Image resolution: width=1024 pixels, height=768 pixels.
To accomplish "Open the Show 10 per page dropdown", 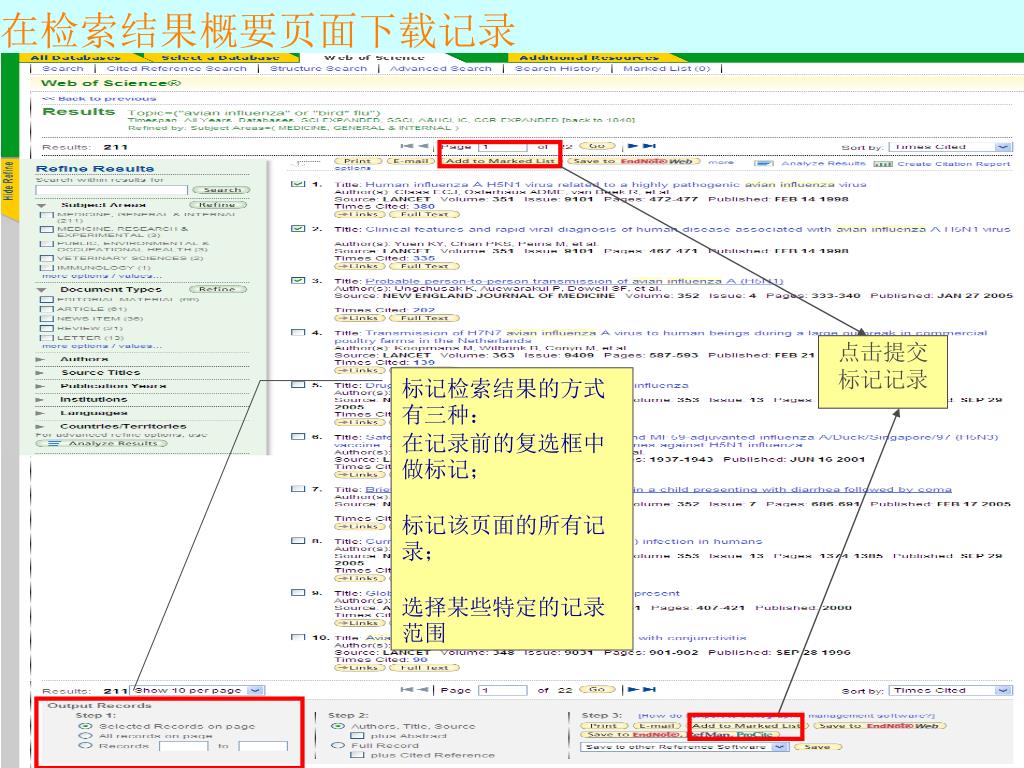I will (x=198, y=690).
